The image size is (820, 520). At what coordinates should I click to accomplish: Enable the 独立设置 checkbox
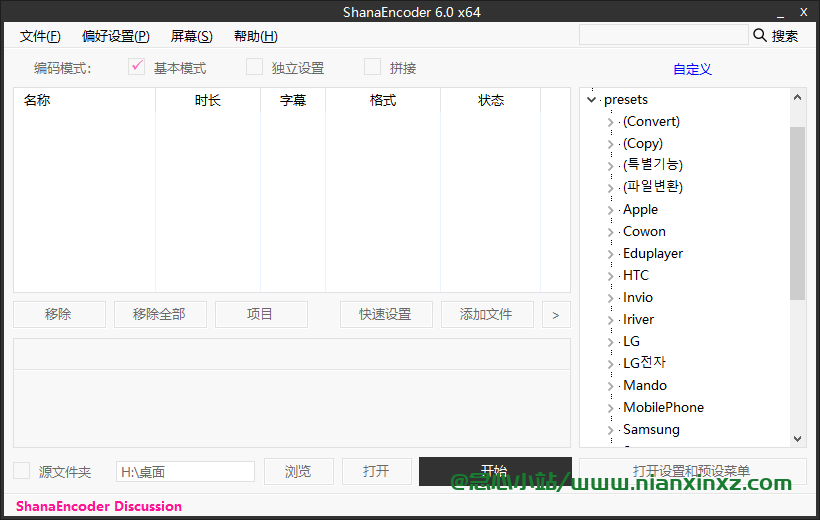tap(254, 67)
